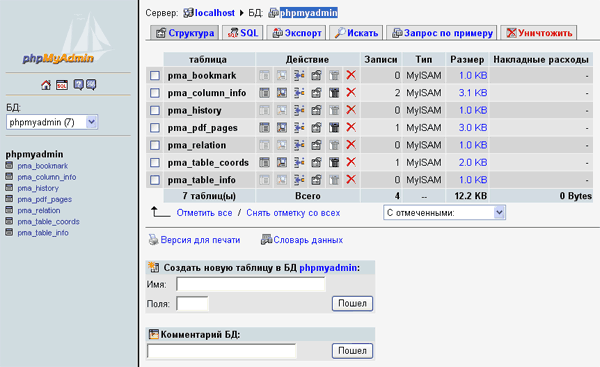This screenshot has height=367, width=600.
Task: Drop pma_column_info with its red X icon
Action: (351, 92)
